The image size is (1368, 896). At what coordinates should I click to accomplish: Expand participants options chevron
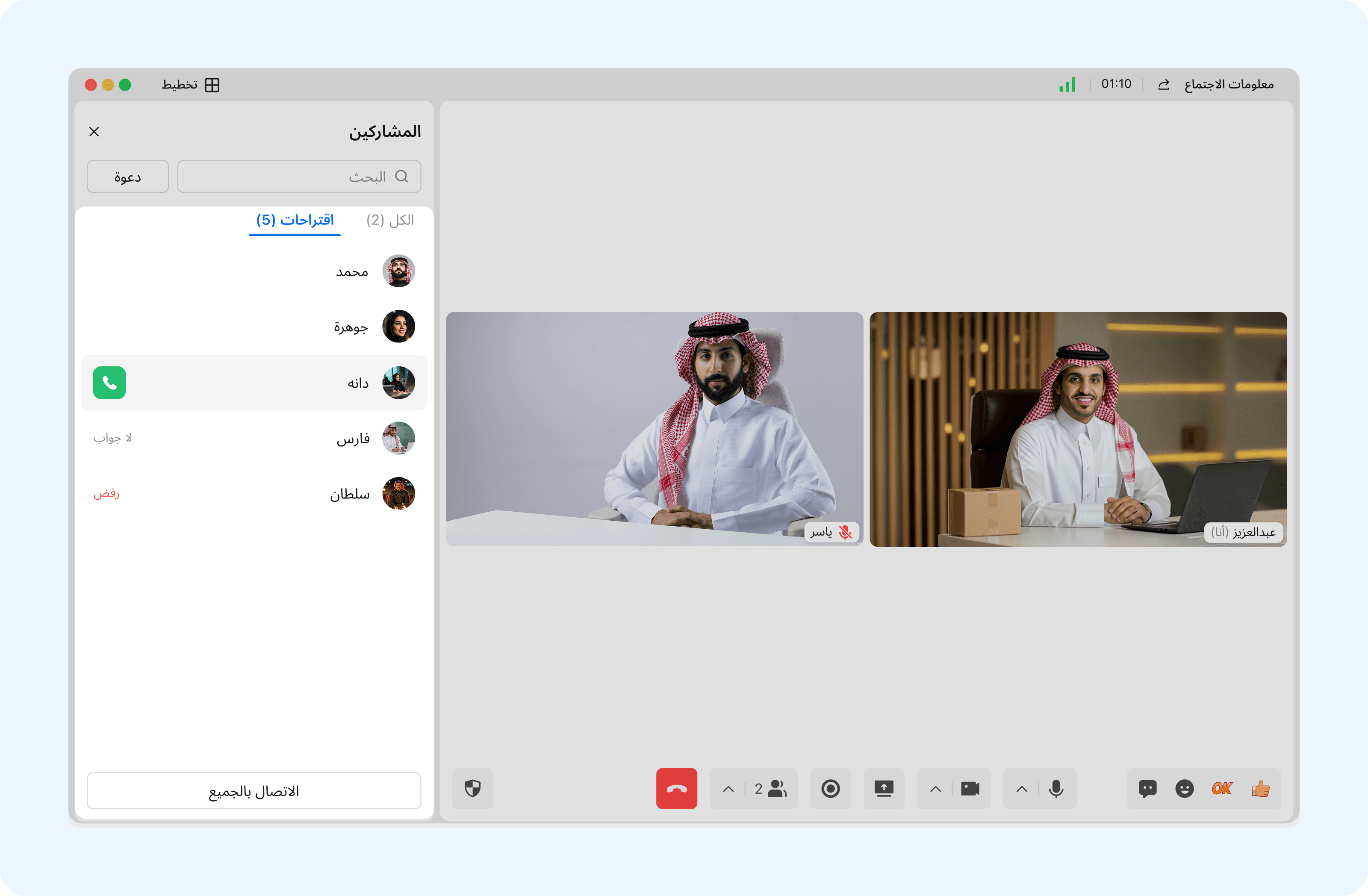click(x=728, y=789)
